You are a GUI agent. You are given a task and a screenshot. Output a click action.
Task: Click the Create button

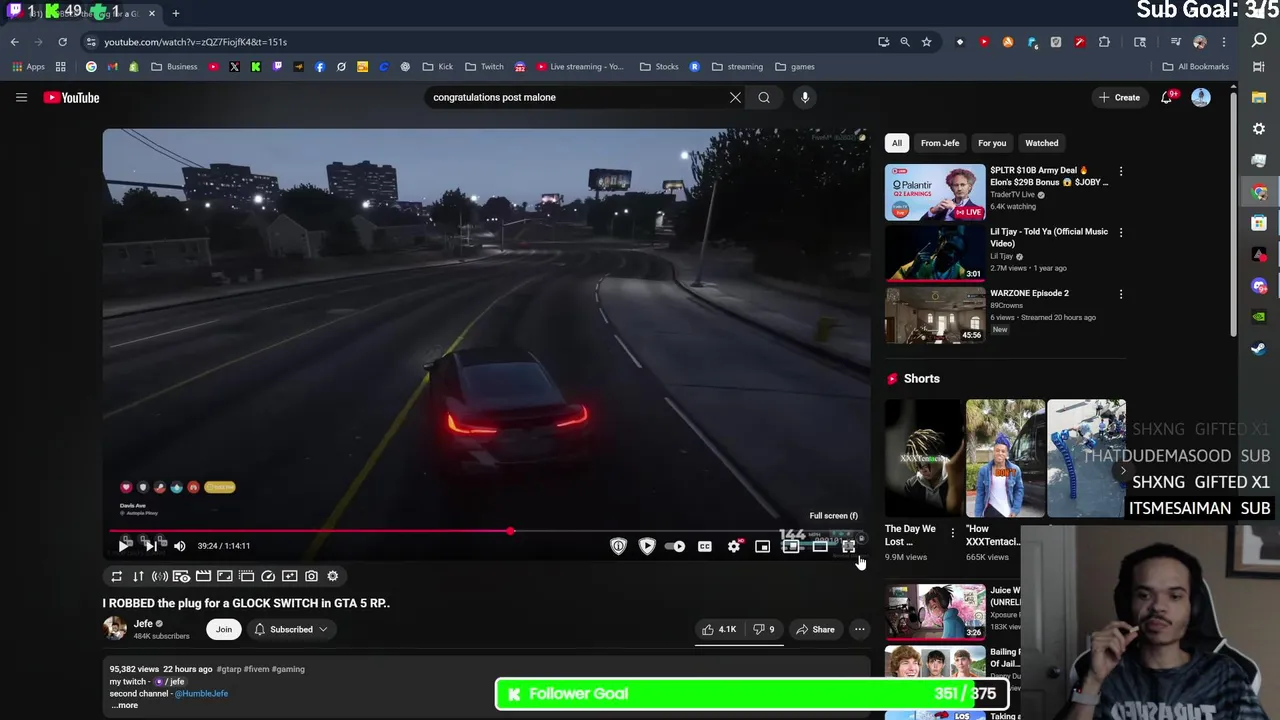pyautogui.click(x=1119, y=97)
